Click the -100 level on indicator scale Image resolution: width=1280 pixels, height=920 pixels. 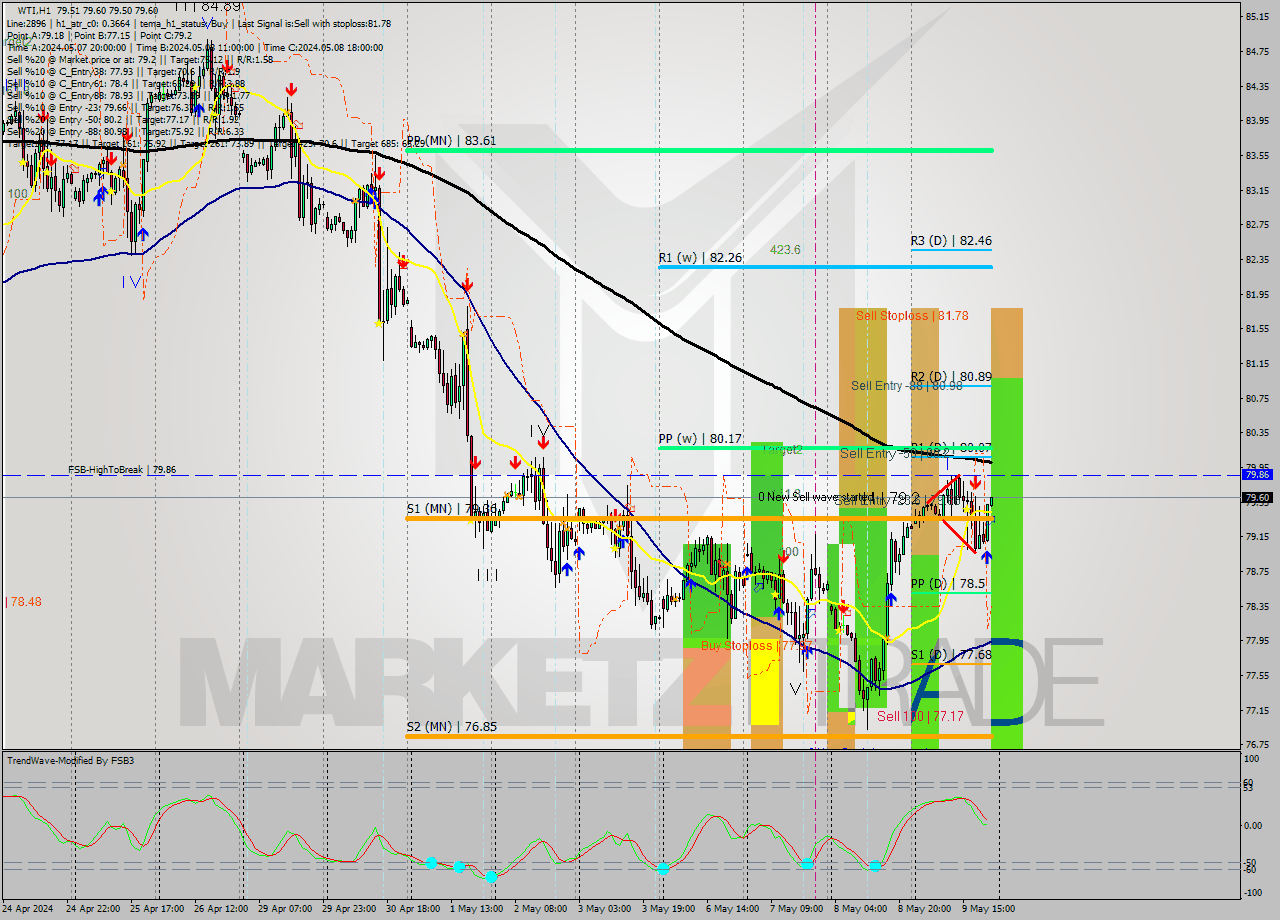(1253, 891)
